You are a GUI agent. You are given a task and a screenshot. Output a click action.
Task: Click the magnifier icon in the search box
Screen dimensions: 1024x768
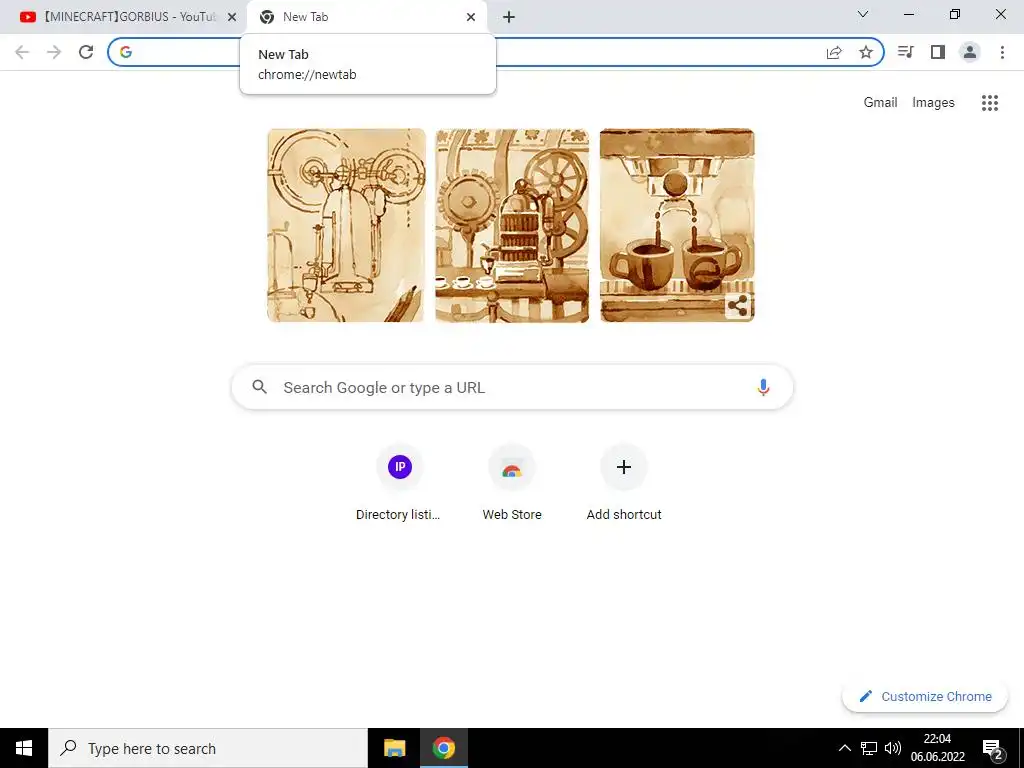[259, 387]
